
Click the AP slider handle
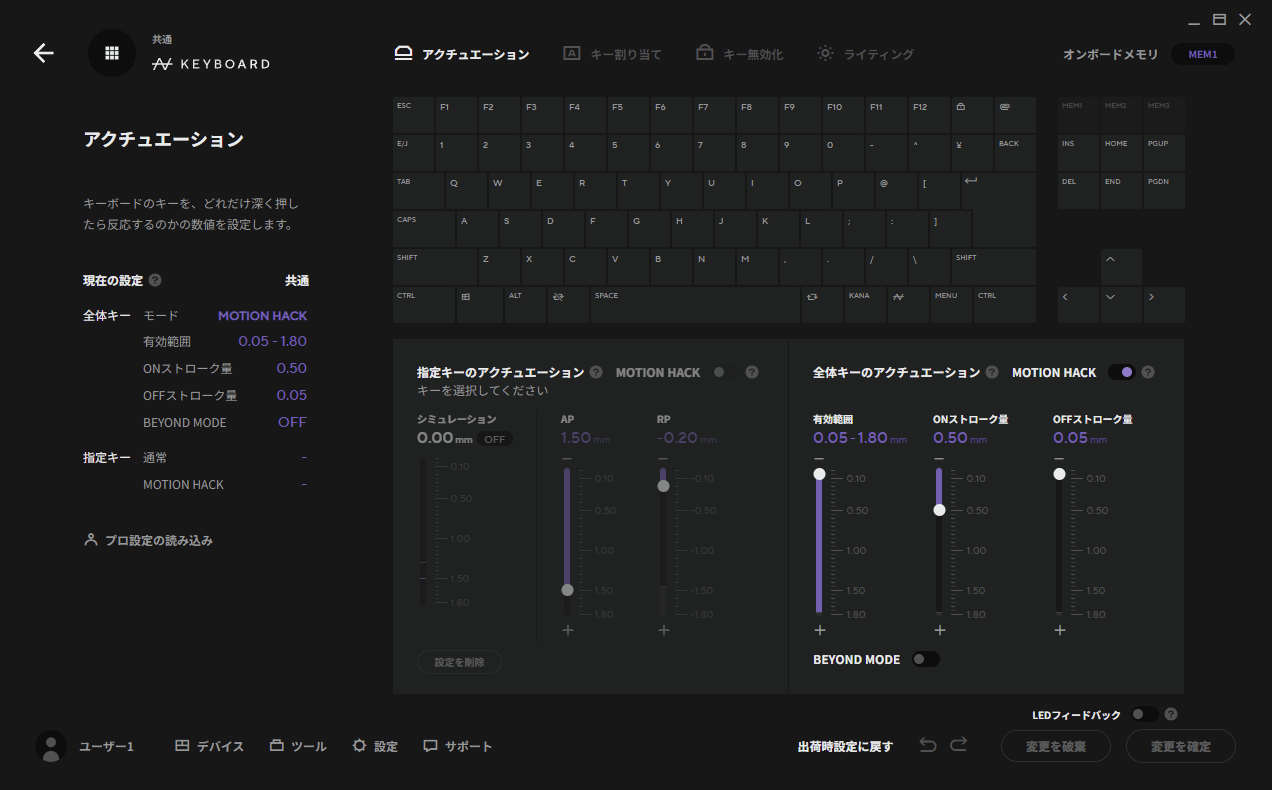pyautogui.click(x=567, y=590)
